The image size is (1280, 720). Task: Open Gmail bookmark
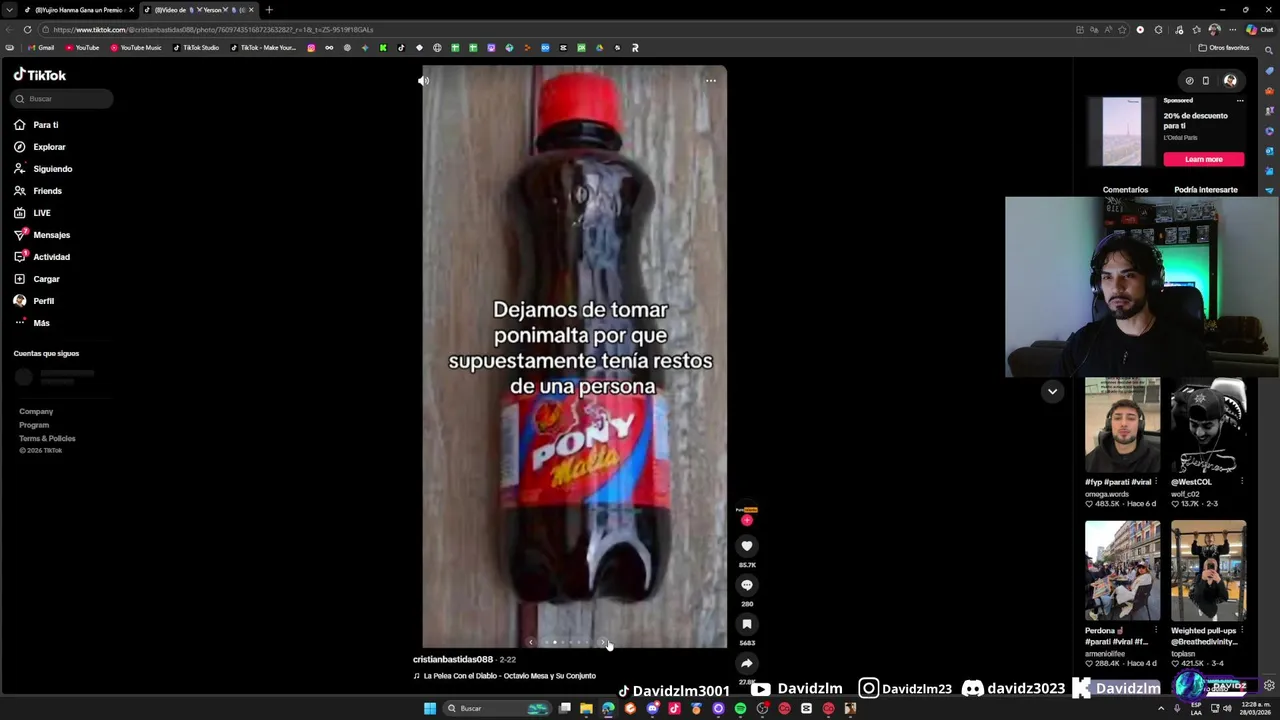tap(41, 48)
